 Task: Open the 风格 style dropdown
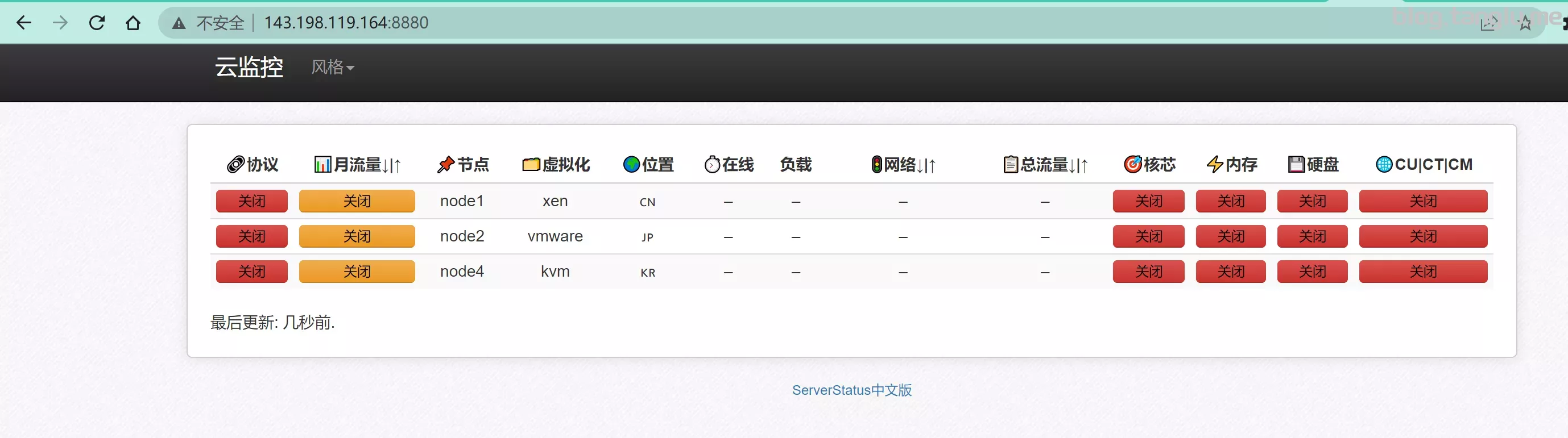click(x=332, y=67)
